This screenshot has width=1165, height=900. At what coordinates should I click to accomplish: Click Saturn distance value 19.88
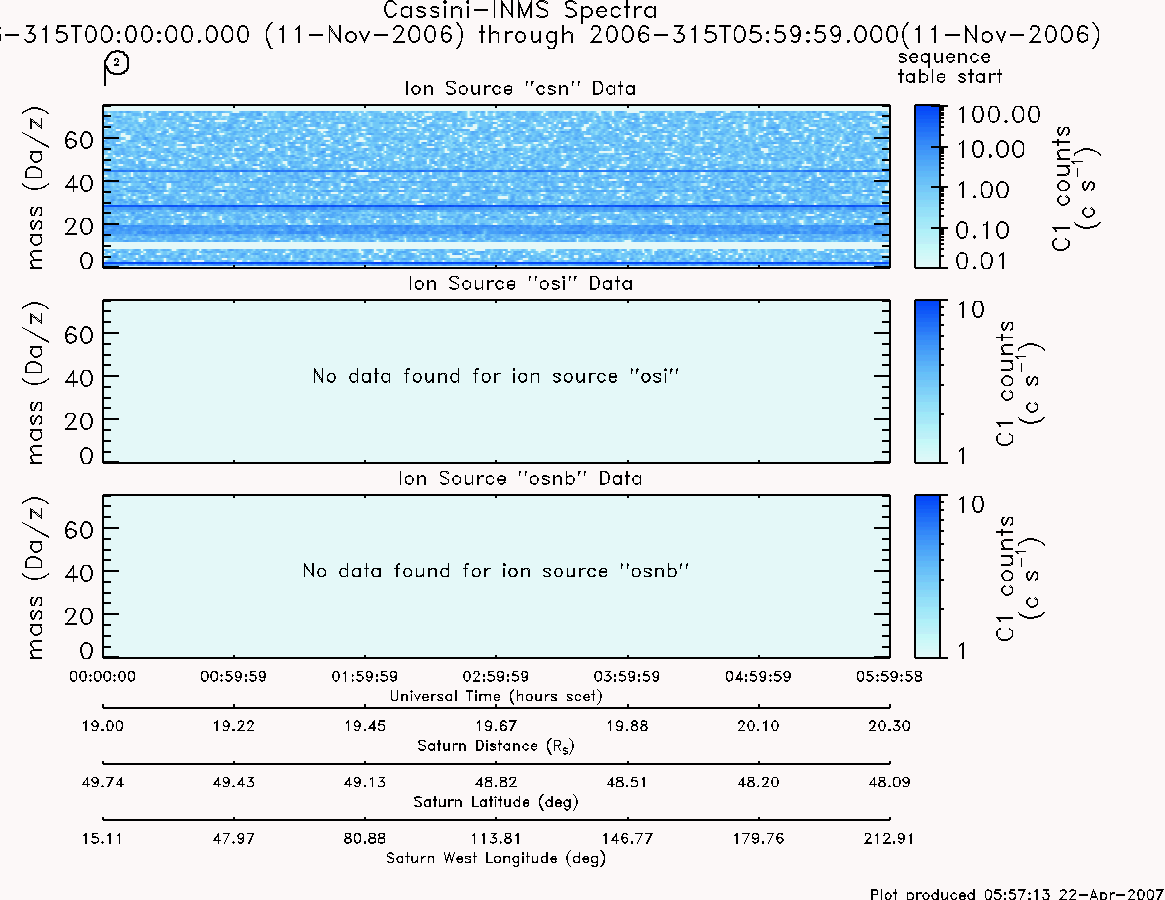pyautogui.click(x=627, y=726)
